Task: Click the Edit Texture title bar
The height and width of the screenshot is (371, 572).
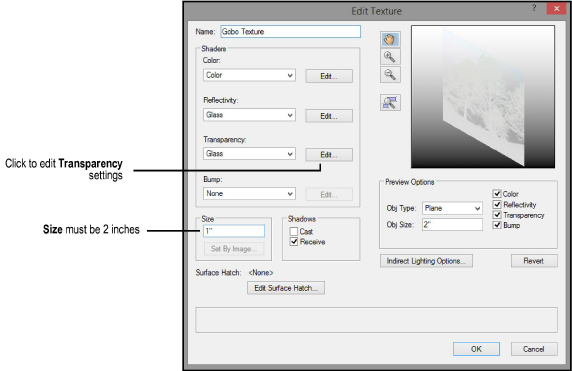Action: click(x=376, y=11)
